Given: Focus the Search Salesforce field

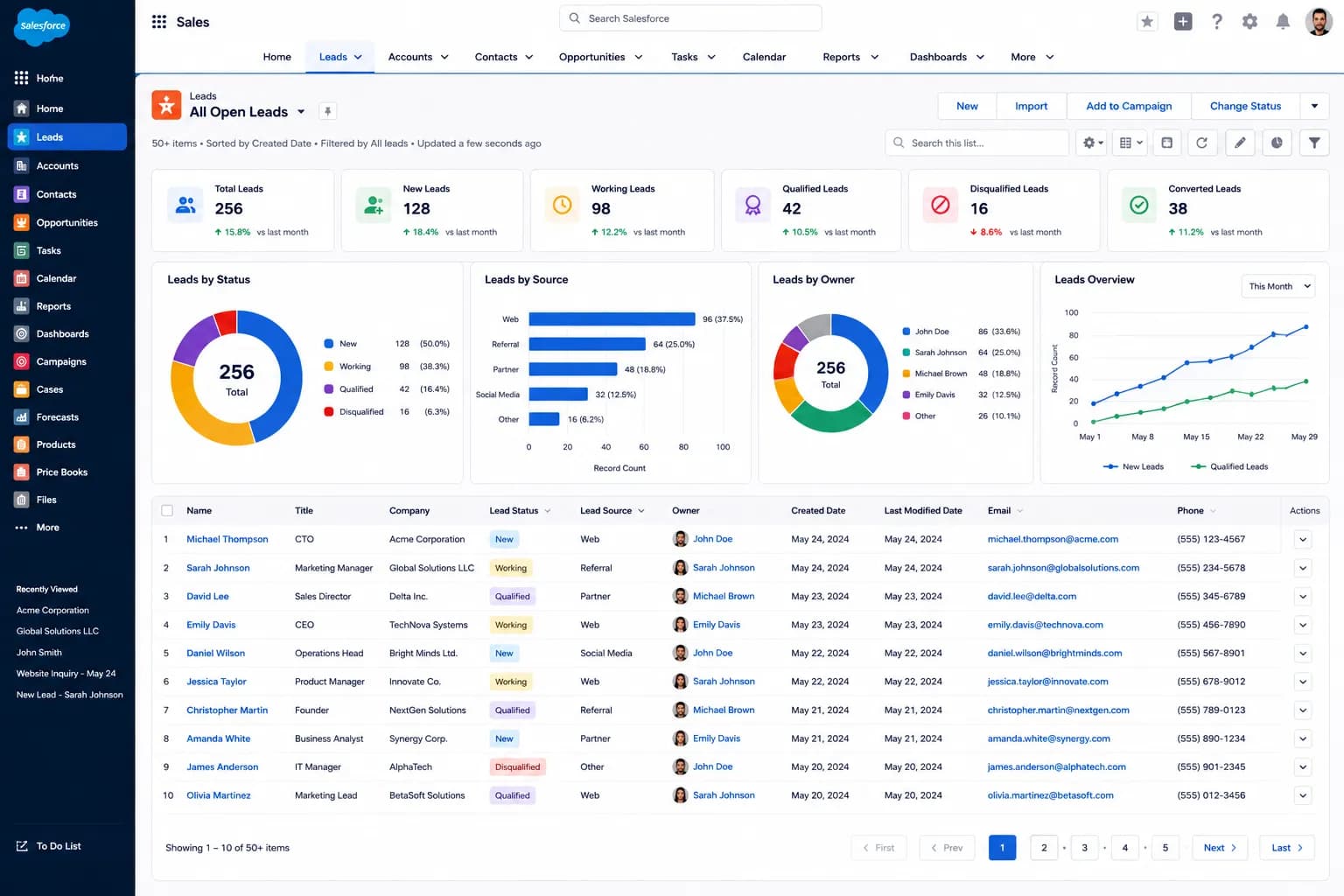Looking at the screenshot, I should (x=690, y=18).
